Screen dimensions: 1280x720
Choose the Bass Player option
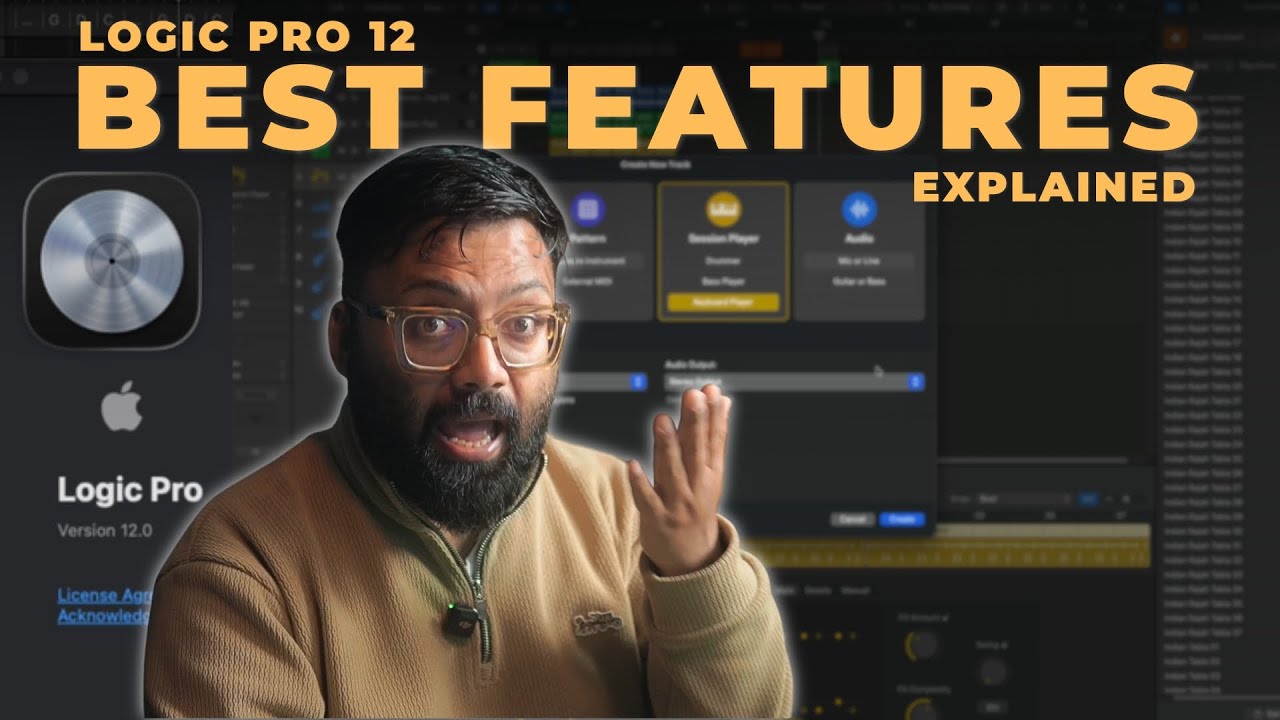pyautogui.click(x=723, y=282)
